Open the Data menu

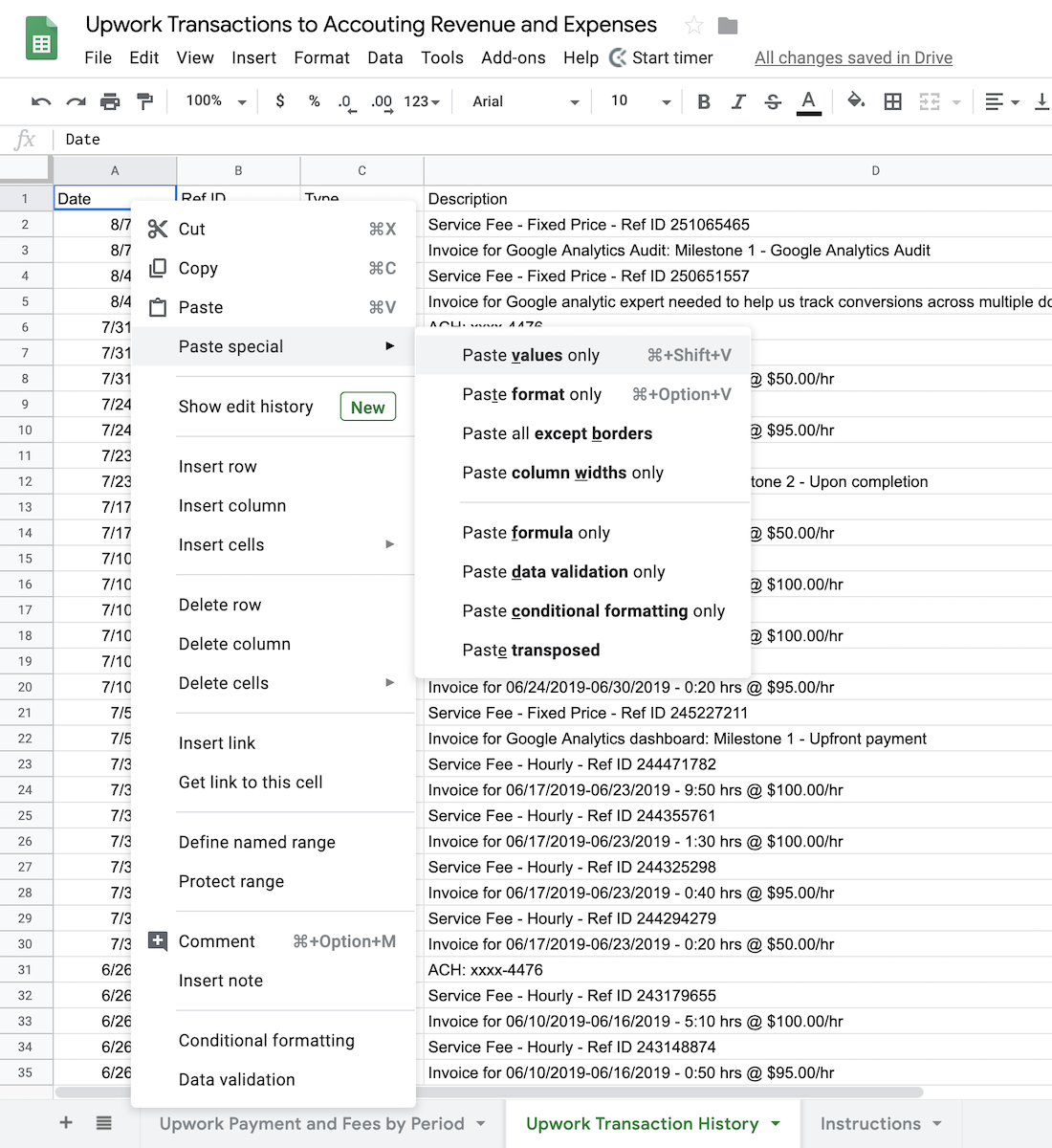[385, 57]
